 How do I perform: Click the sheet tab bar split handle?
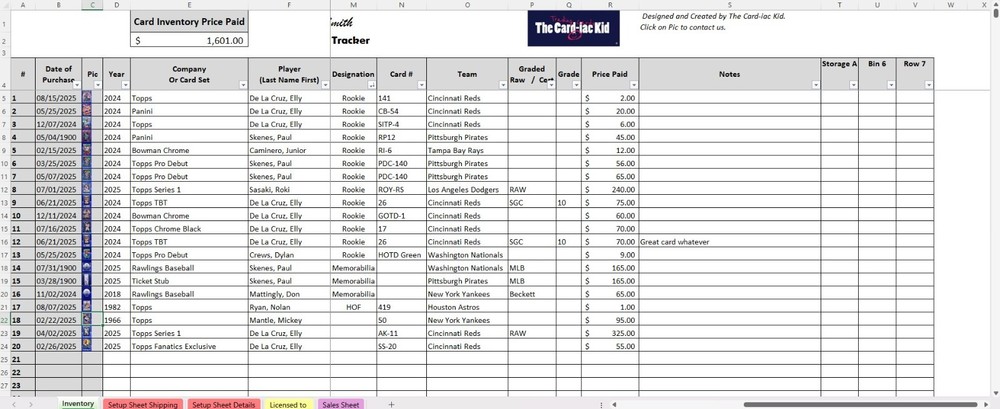601,405
